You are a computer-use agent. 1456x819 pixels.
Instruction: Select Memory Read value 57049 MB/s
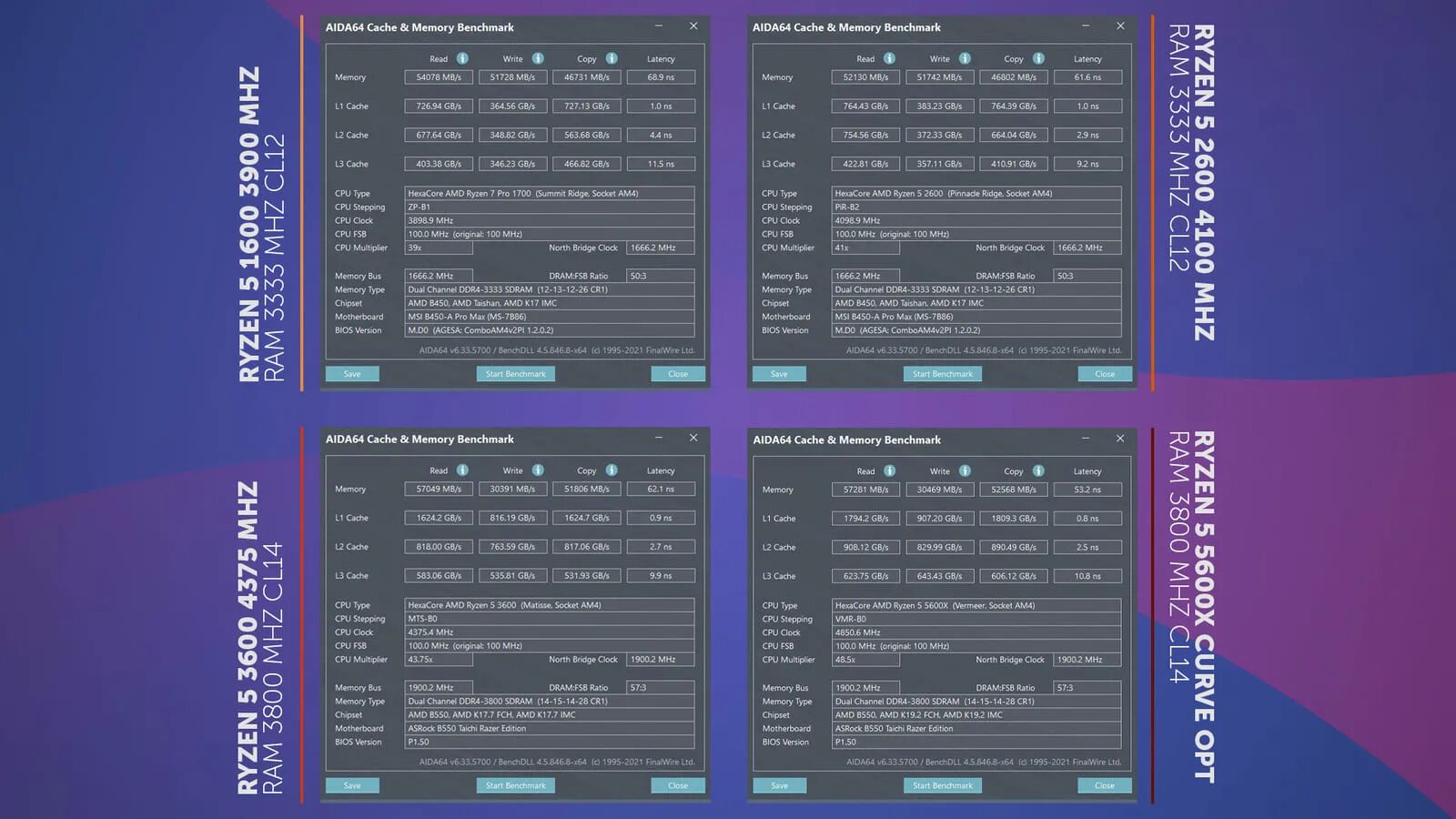click(439, 489)
